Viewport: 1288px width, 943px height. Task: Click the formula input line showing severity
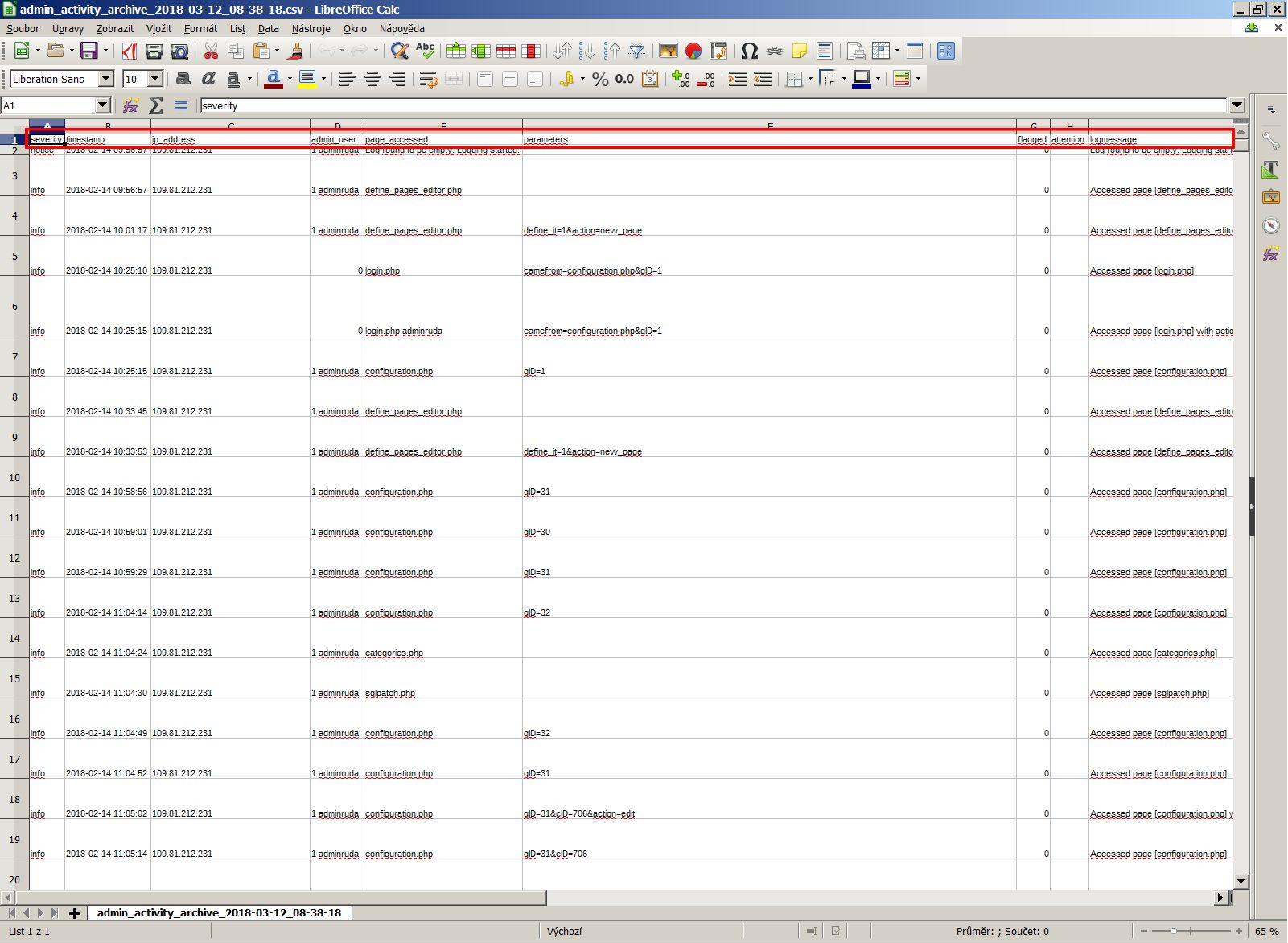pos(708,105)
